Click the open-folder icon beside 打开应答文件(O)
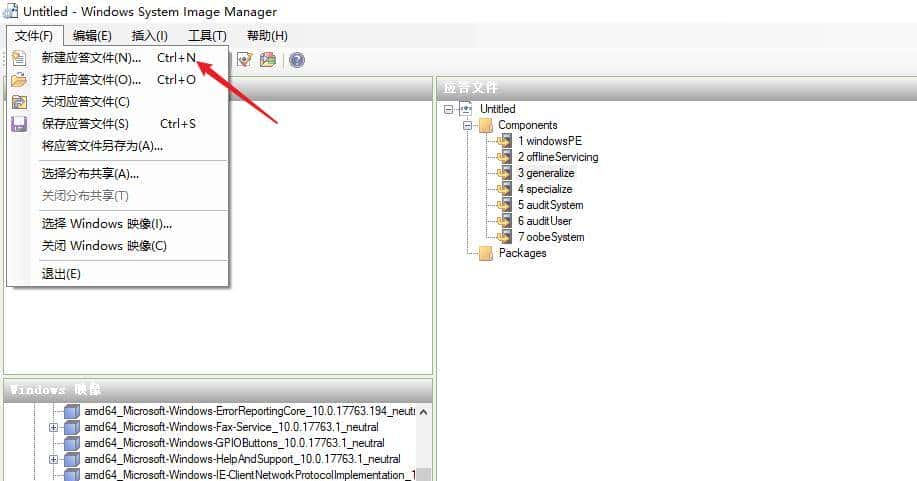This screenshot has height=481, width=917. pos(19,80)
